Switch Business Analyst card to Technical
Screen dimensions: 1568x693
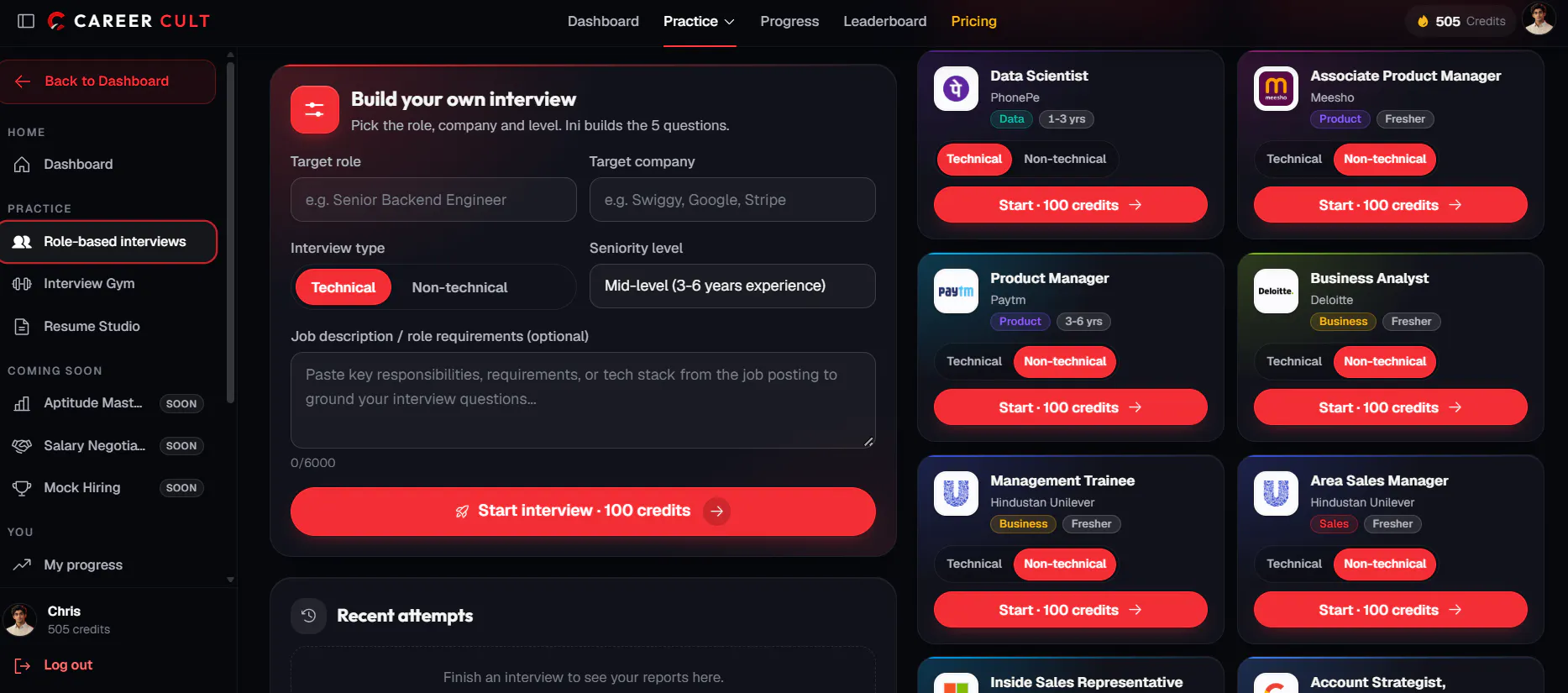point(1293,361)
